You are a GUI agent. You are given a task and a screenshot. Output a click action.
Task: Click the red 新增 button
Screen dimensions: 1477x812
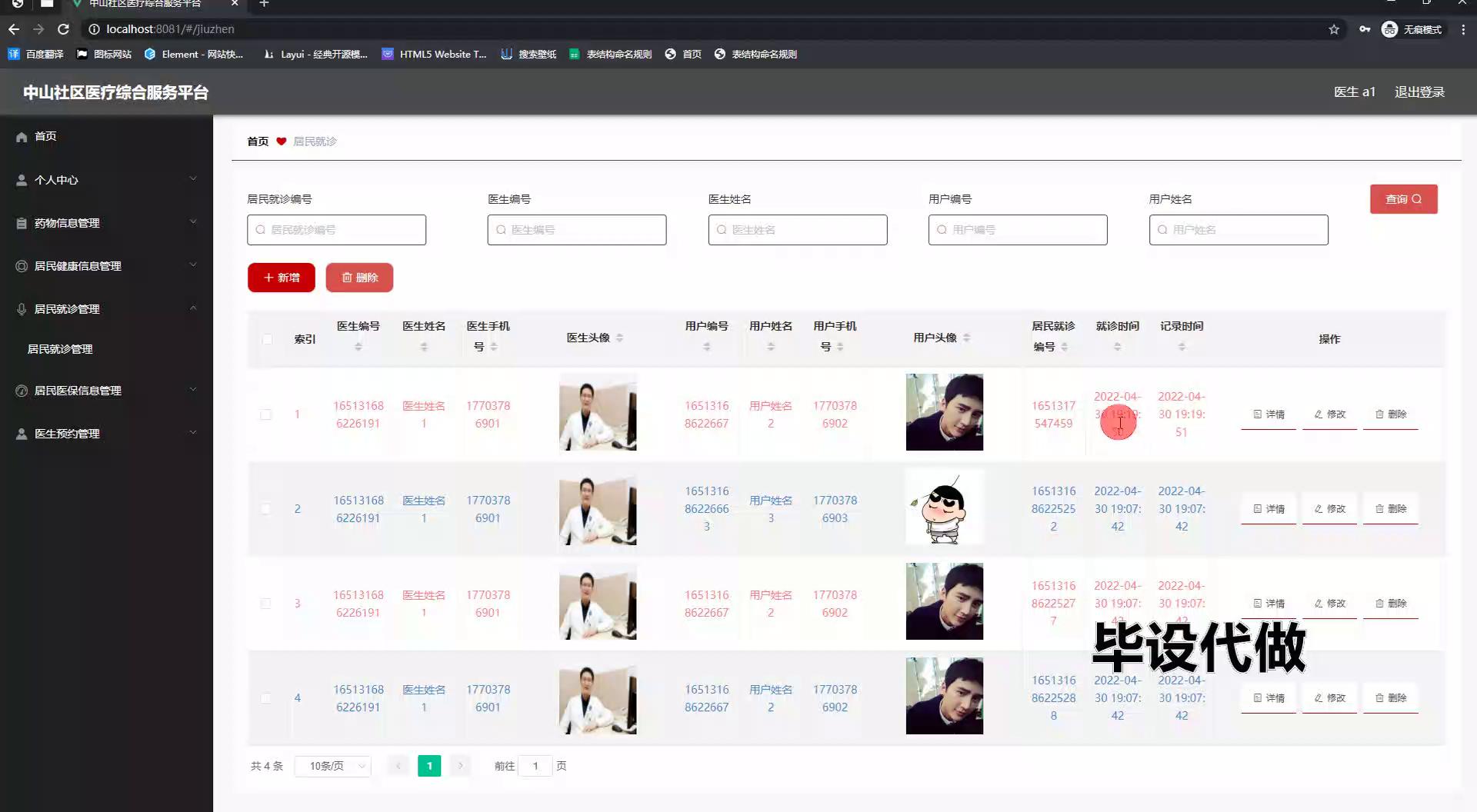pos(281,278)
